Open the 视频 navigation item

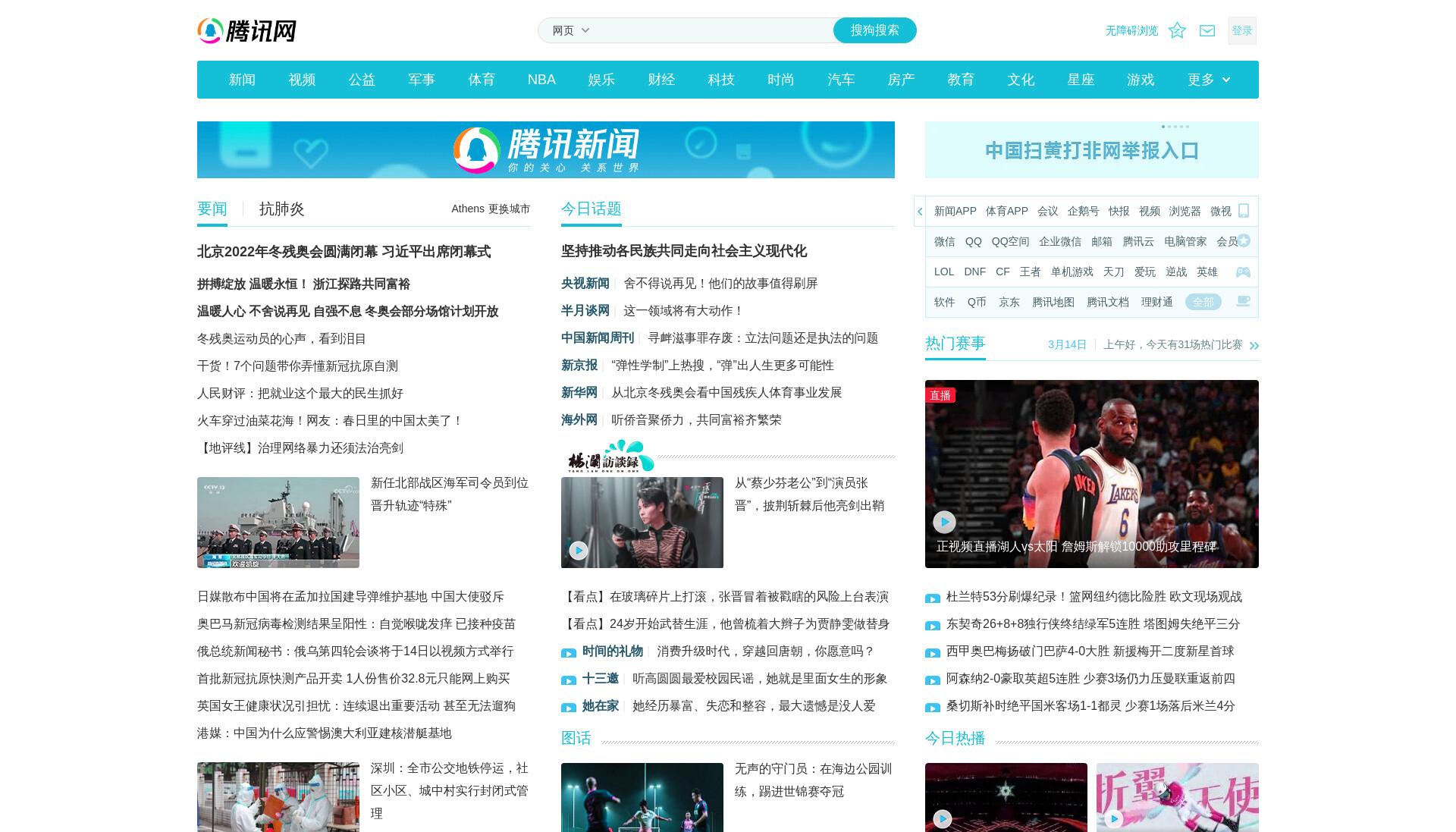coord(302,80)
